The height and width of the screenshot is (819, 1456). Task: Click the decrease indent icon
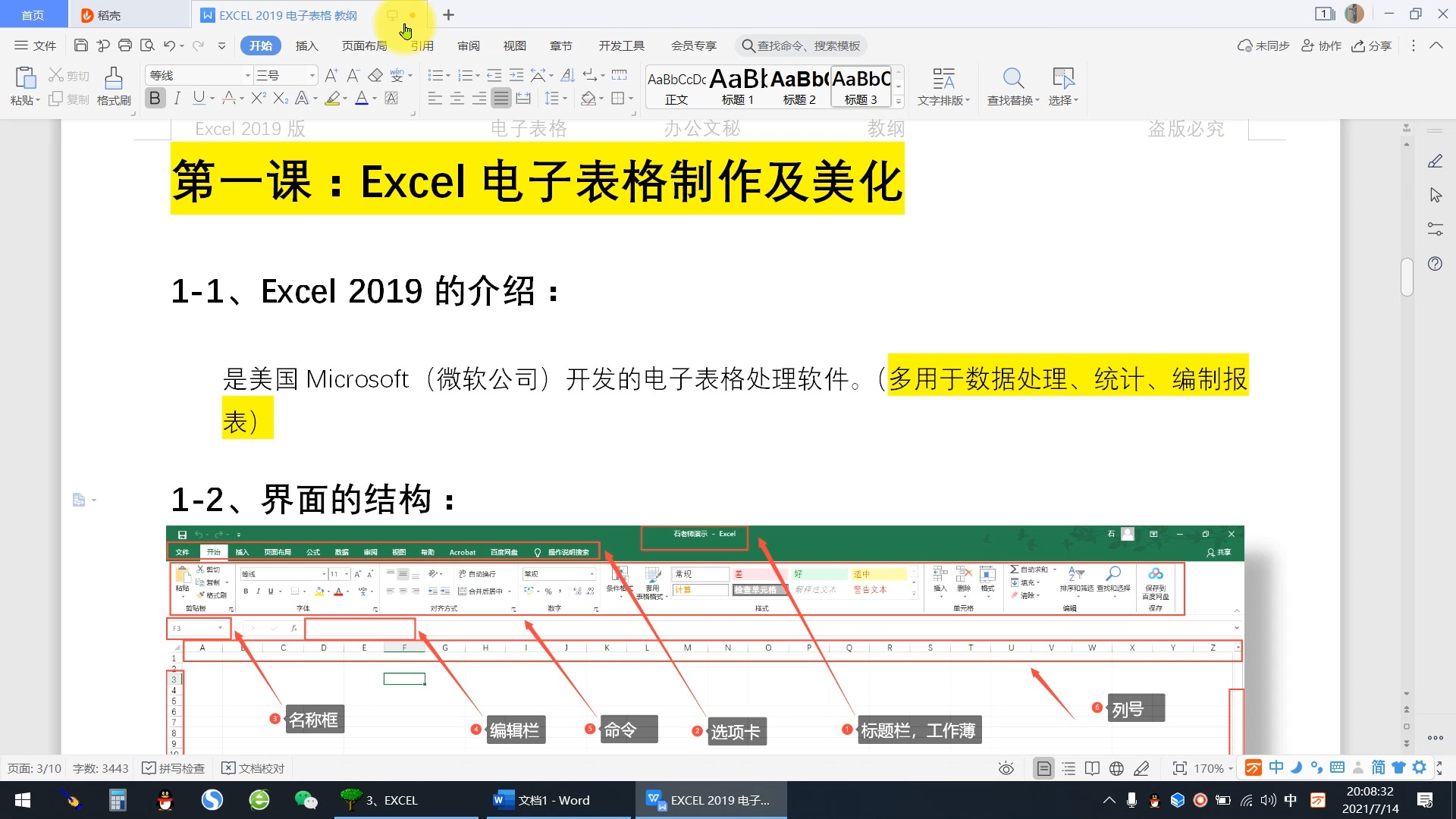coord(494,75)
